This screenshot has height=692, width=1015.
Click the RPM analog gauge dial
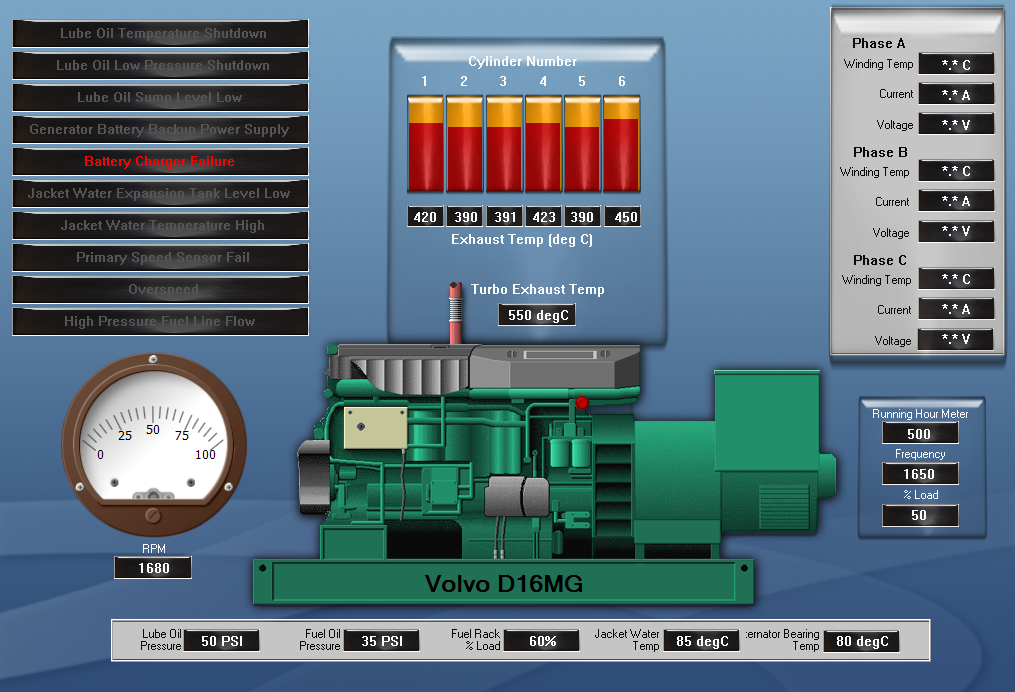pos(153,444)
